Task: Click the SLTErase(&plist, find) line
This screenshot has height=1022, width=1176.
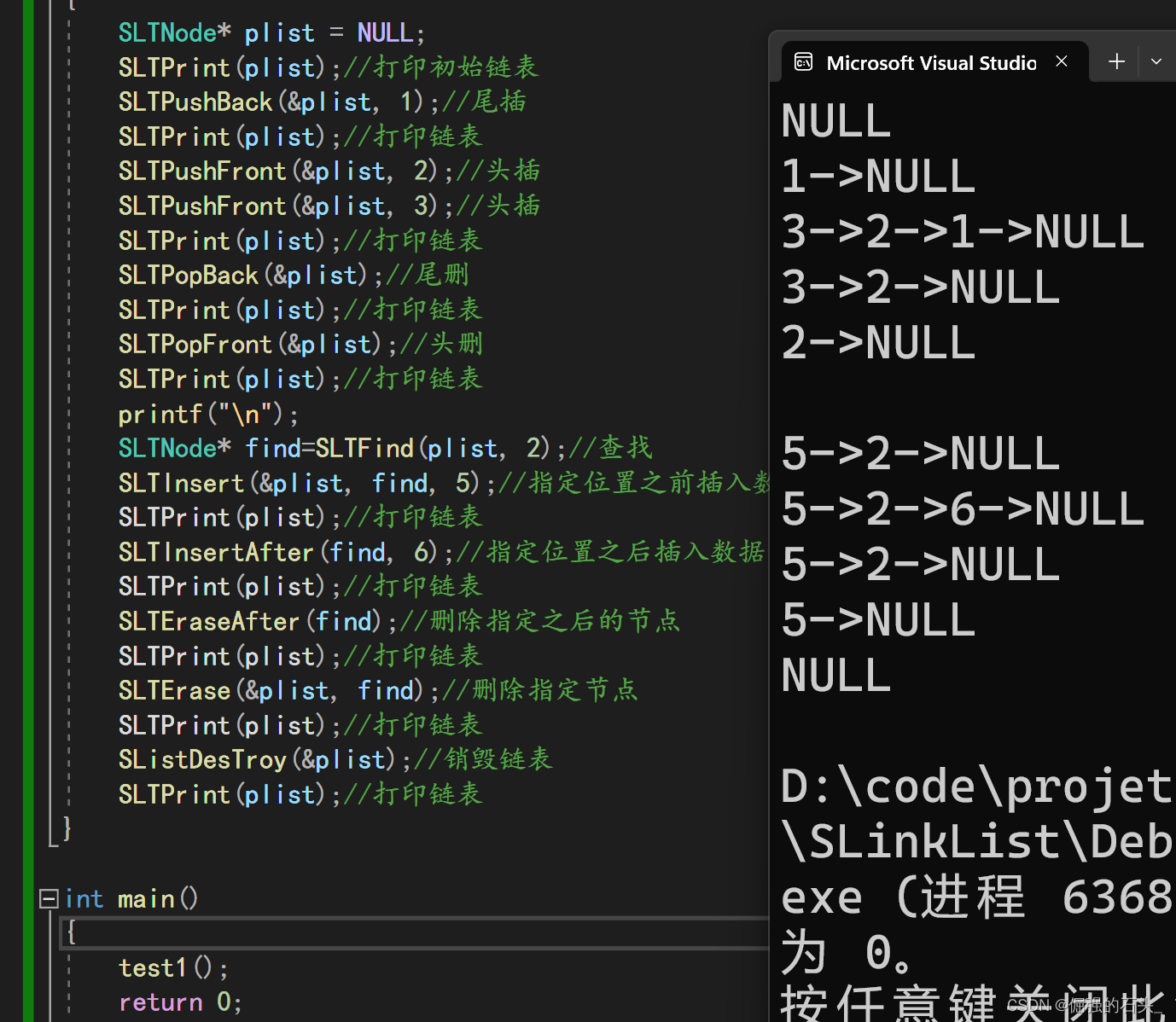Action: click(x=378, y=691)
